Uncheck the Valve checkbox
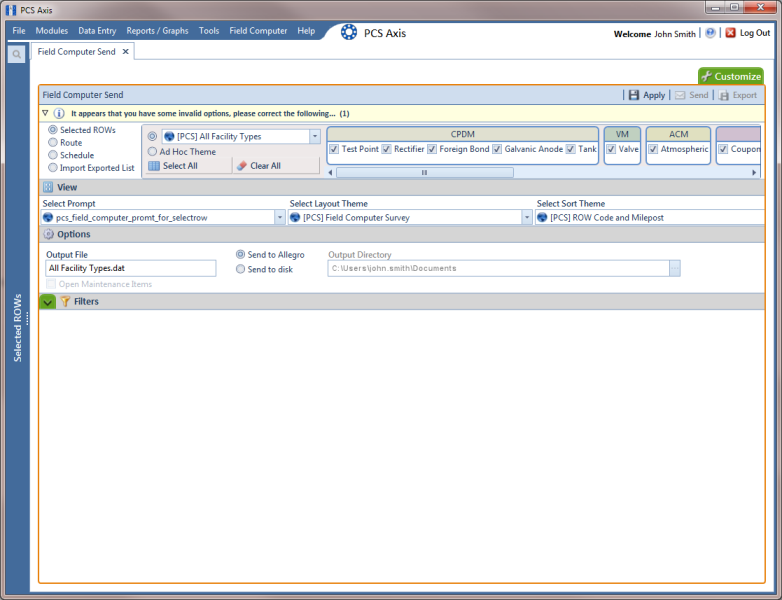The width and height of the screenshot is (782, 600). coord(611,149)
